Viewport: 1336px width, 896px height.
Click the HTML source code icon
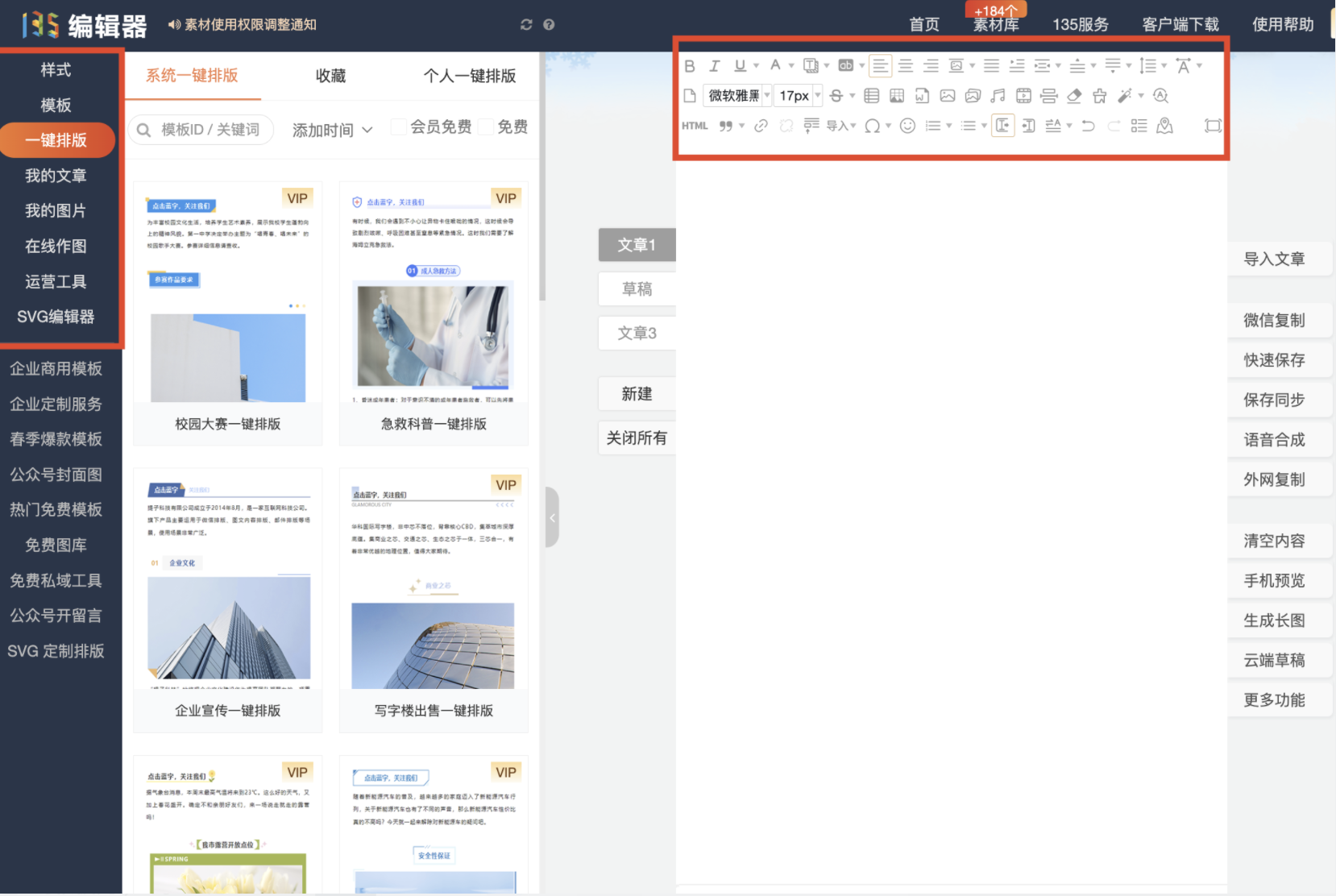point(694,126)
